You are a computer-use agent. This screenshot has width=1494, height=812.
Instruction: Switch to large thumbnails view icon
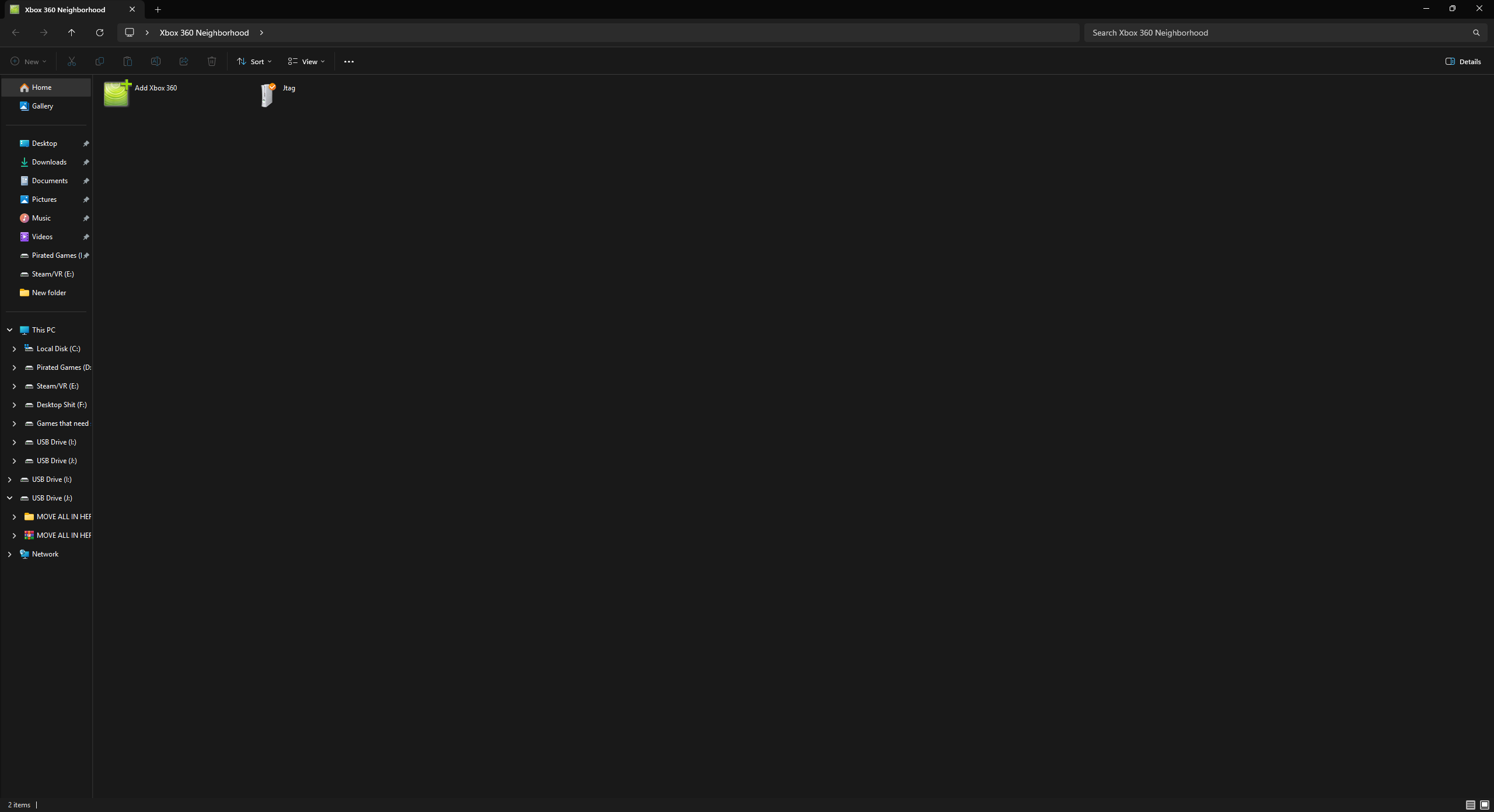(1484, 805)
